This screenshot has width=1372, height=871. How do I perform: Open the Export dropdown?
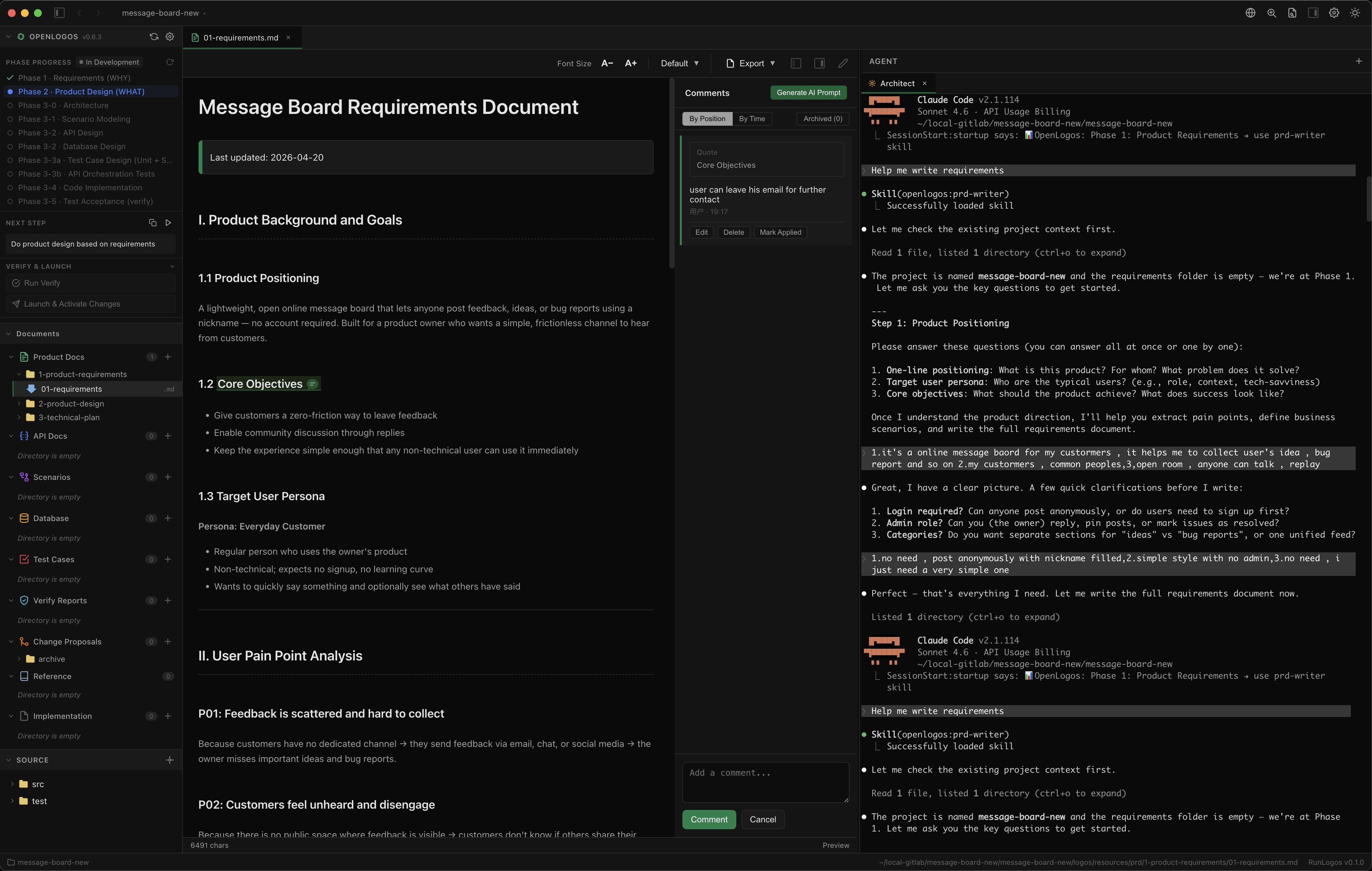(750, 63)
